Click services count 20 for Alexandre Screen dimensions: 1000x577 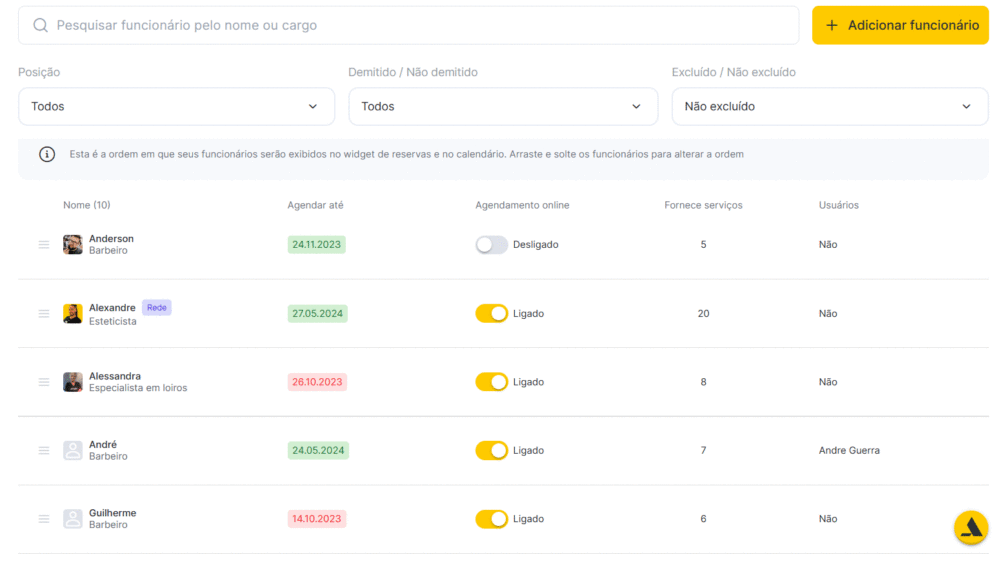click(703, 314)
